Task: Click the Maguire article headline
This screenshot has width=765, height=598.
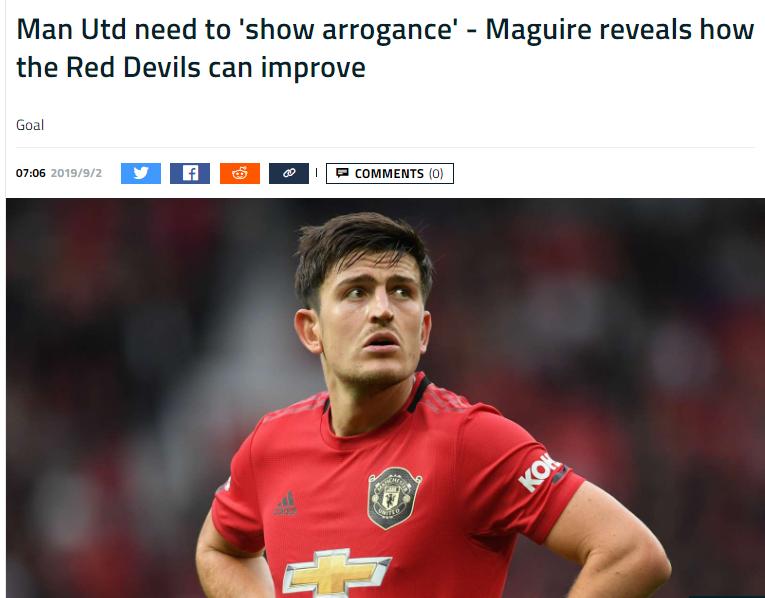Action: coord(385,48)
